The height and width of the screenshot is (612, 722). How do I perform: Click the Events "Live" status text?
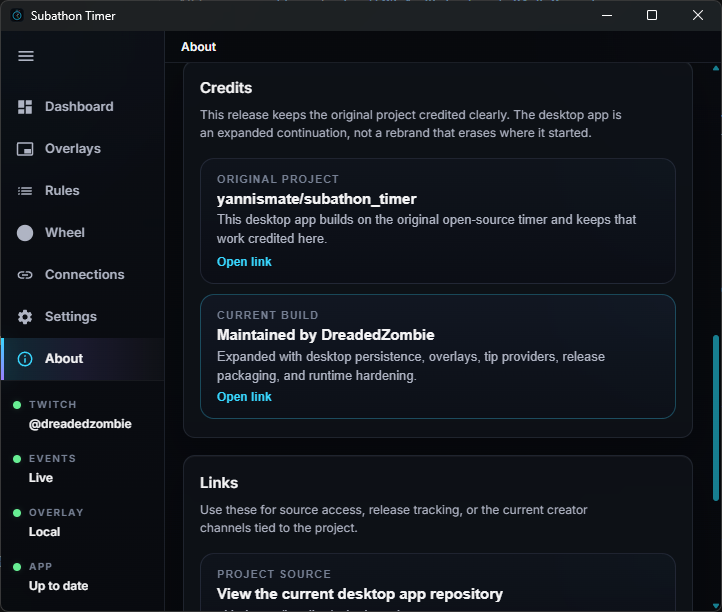click(41, 478)
